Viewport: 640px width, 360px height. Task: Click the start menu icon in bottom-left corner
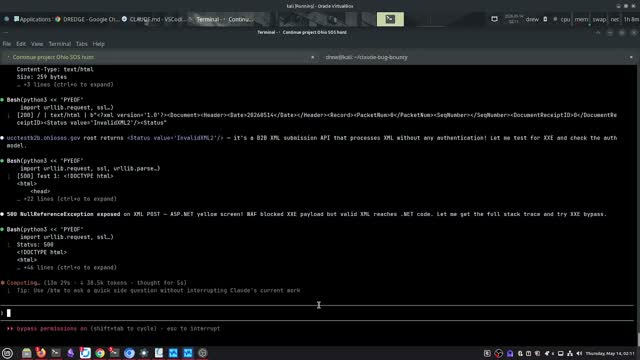[x=7, y=353]
